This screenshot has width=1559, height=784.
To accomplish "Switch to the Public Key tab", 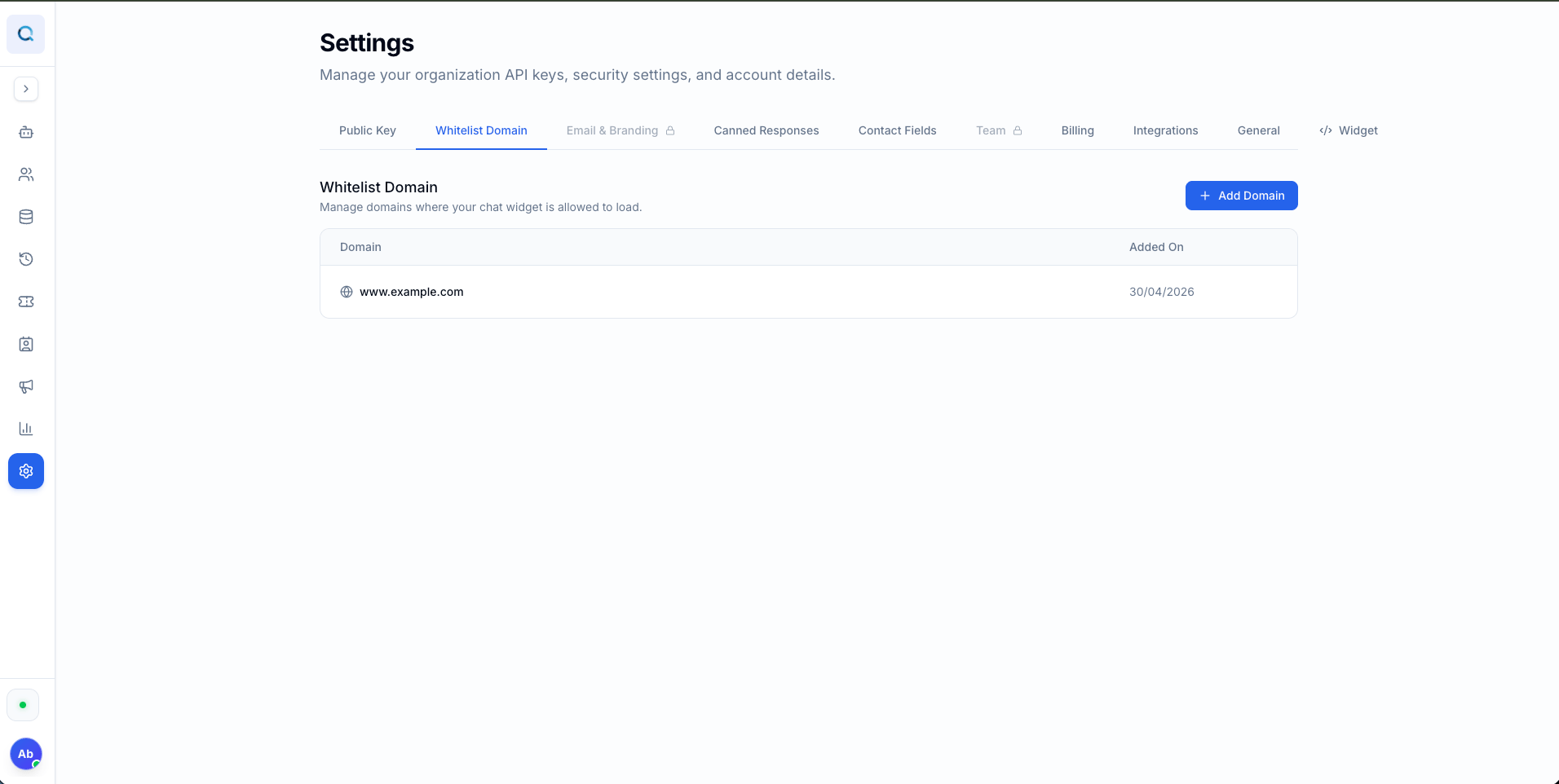I will tap(368, 130).
